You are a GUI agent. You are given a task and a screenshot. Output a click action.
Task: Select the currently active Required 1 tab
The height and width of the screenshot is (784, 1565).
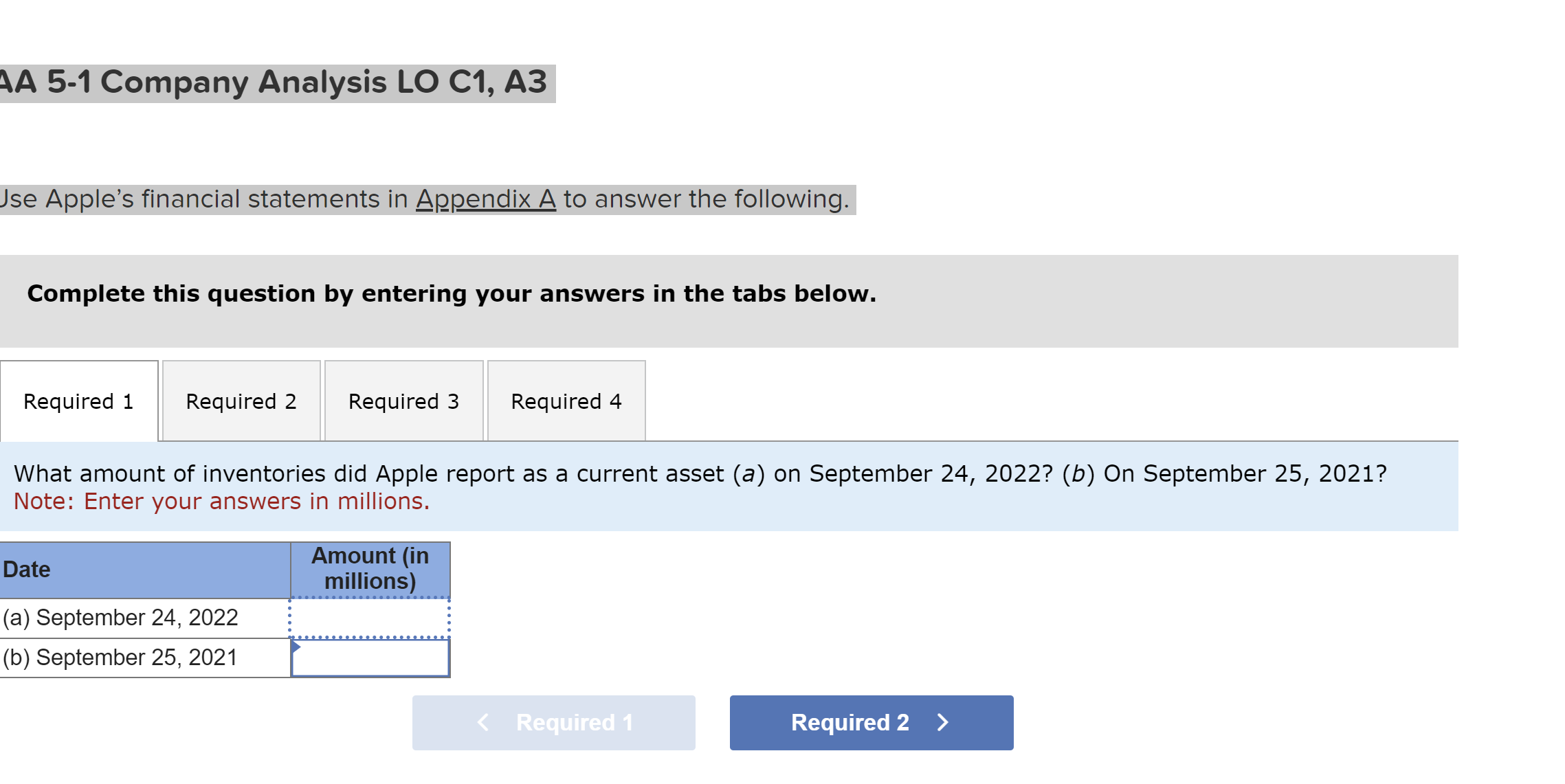(78, 401)
